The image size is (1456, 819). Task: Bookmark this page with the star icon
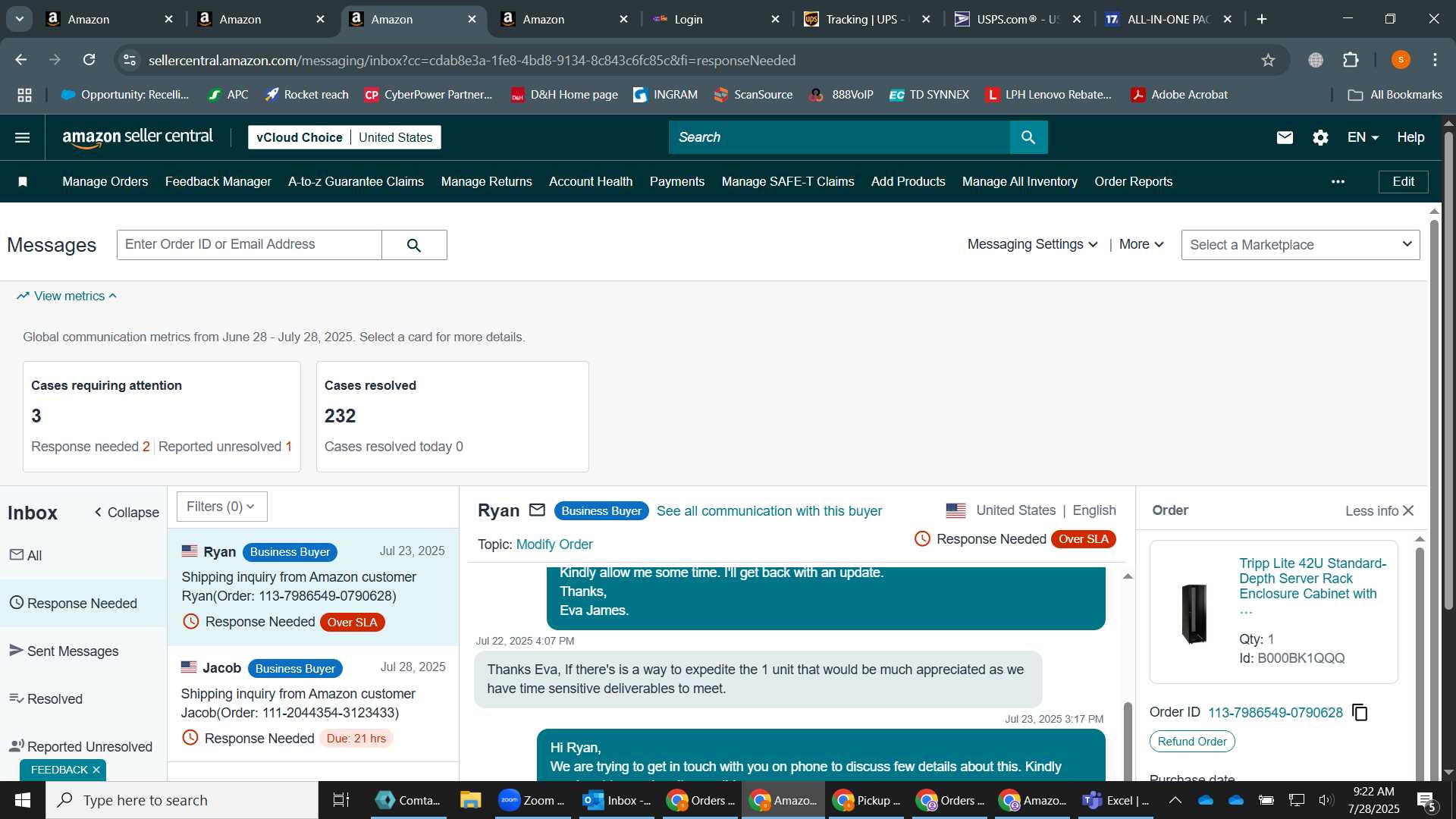tap(1268, 60)
